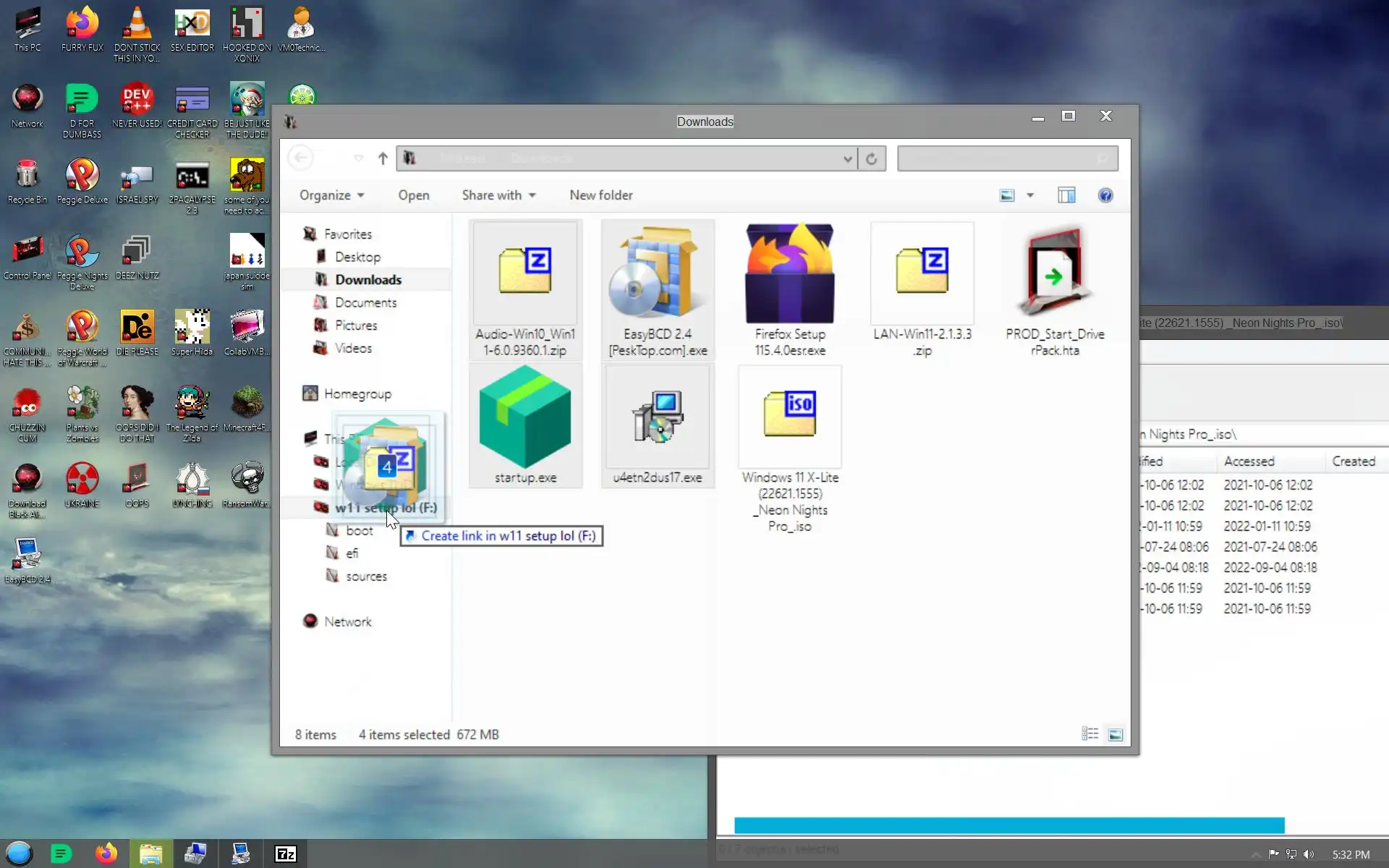Screen dimensions: 1389x868
Task: Launch 7-Zip from the taskbar
Action: pos(286,854)
